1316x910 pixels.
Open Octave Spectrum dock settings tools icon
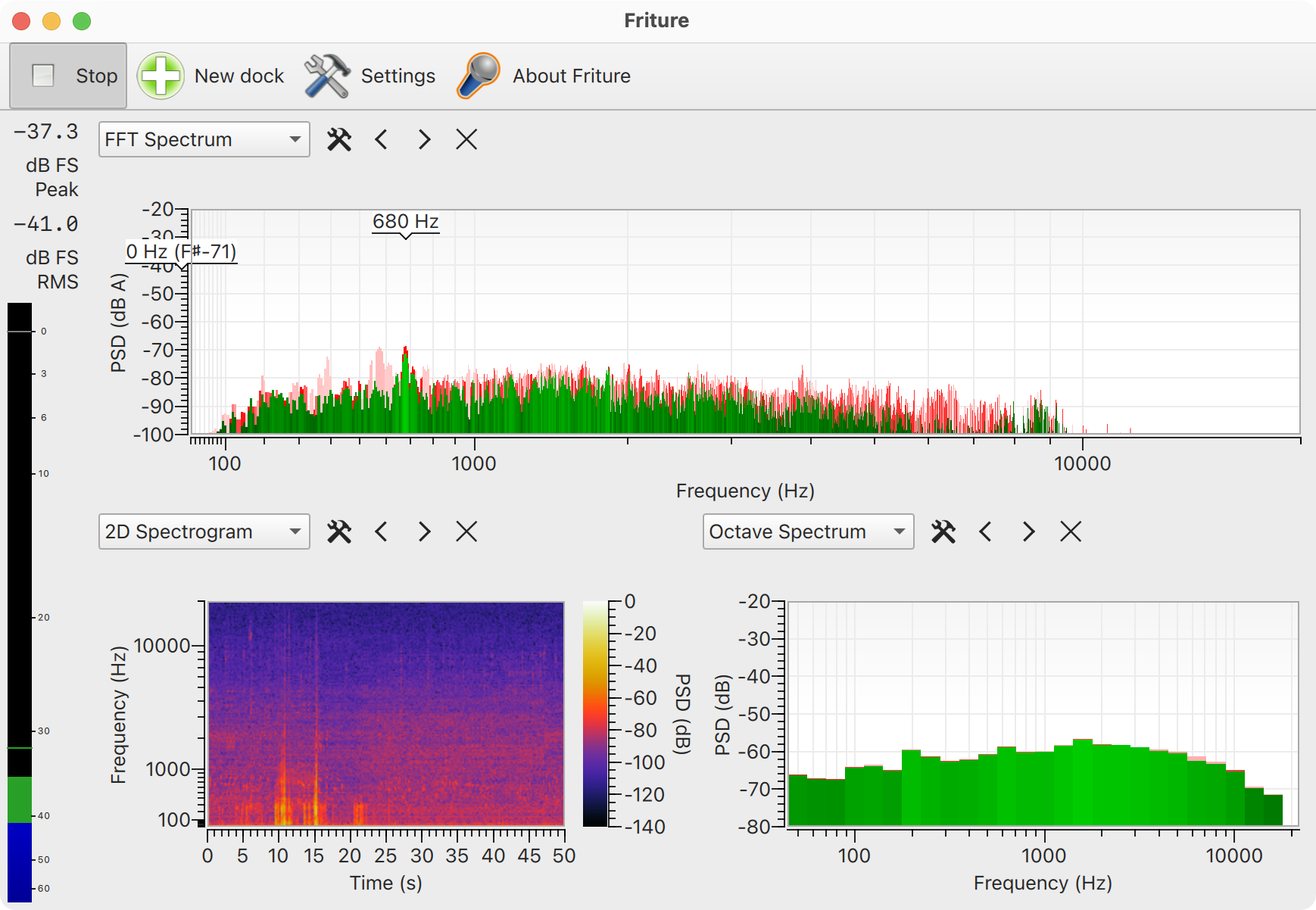click(943, 531)
